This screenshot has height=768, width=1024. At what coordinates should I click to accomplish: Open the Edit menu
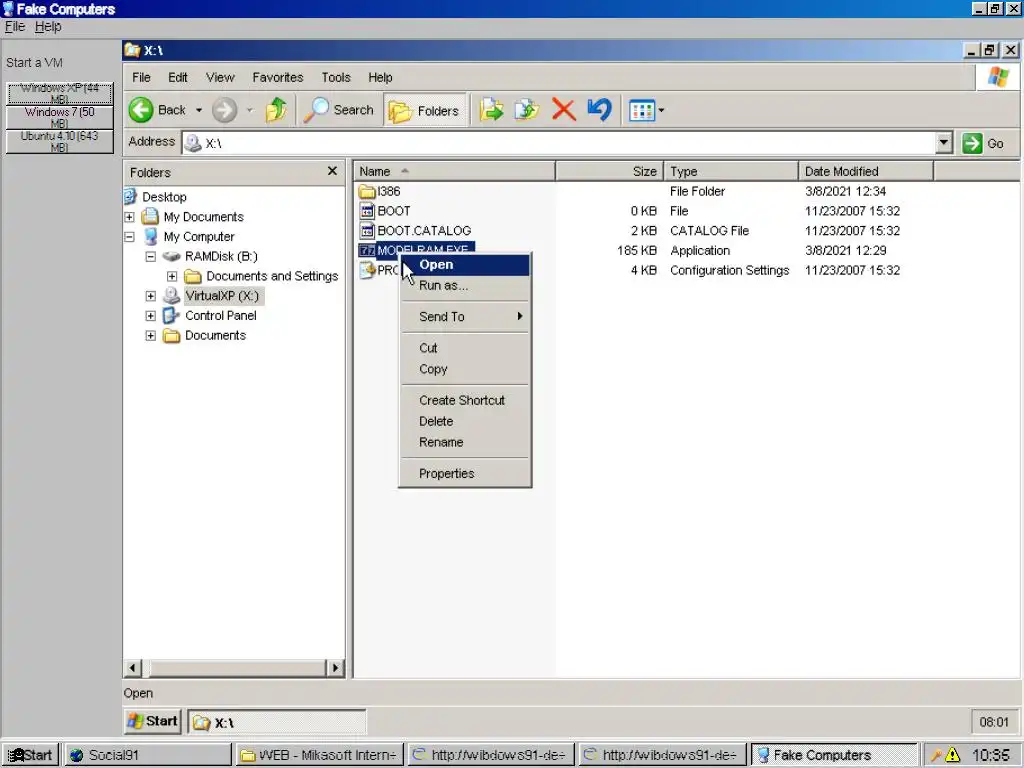pos(178,77)
